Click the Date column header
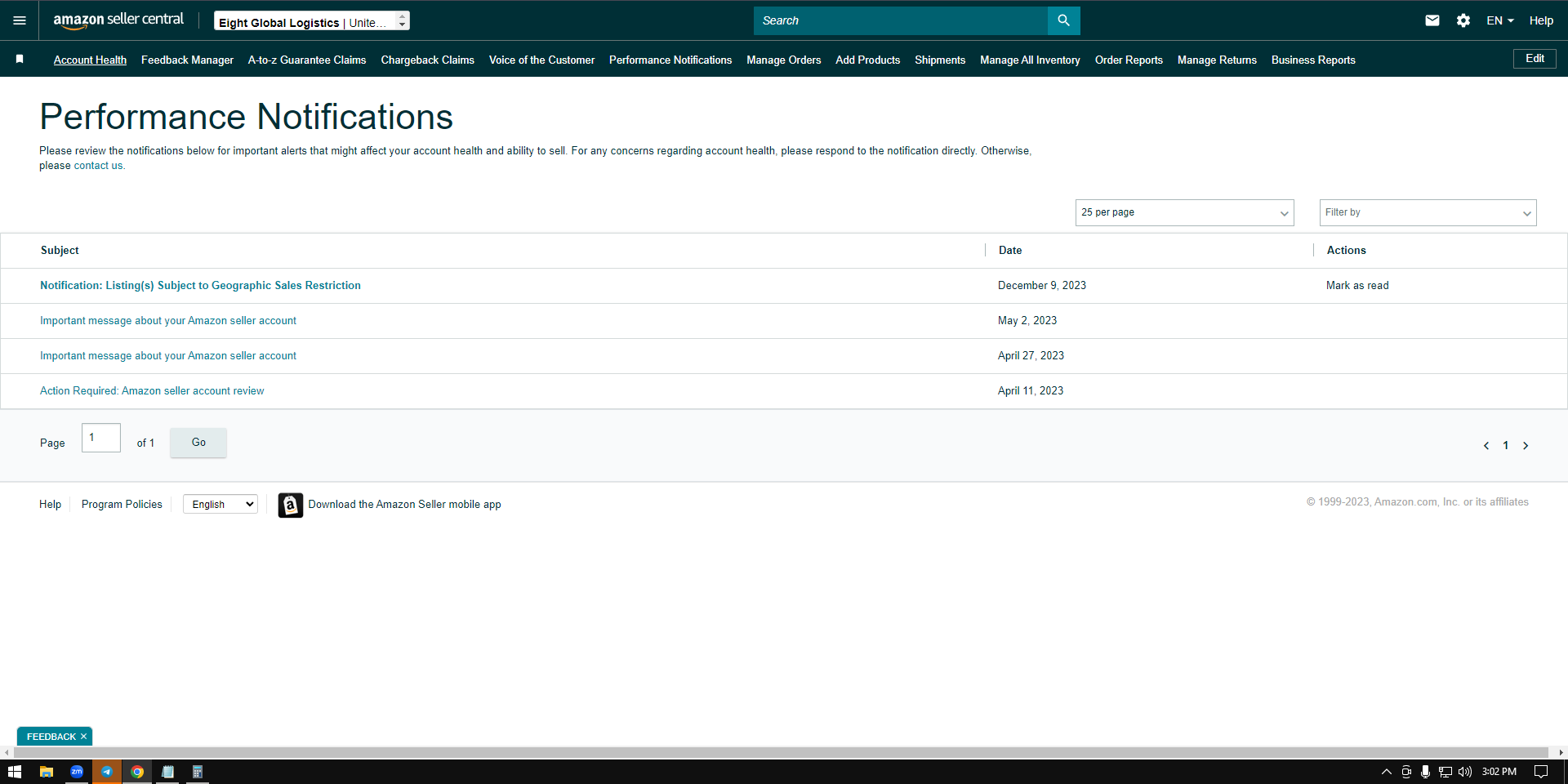Viewport: 1568px width, 784px height. pos(1010,251)
